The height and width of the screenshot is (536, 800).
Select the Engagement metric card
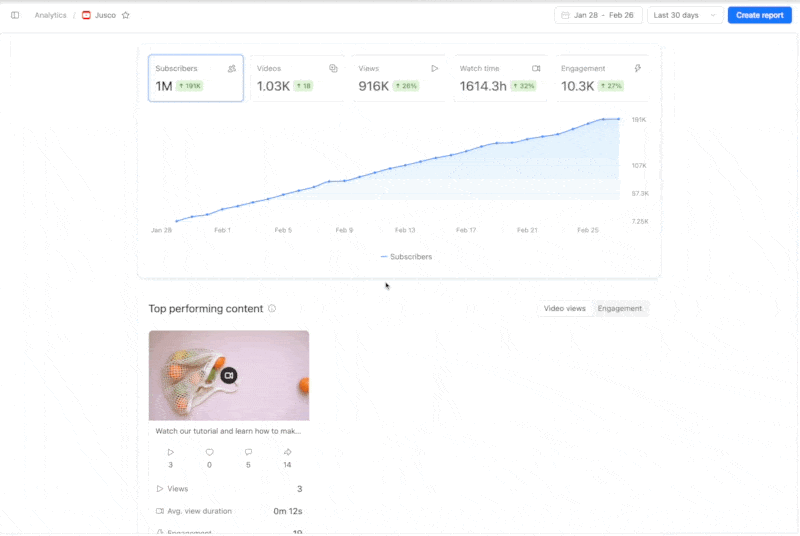coord(602,78)
